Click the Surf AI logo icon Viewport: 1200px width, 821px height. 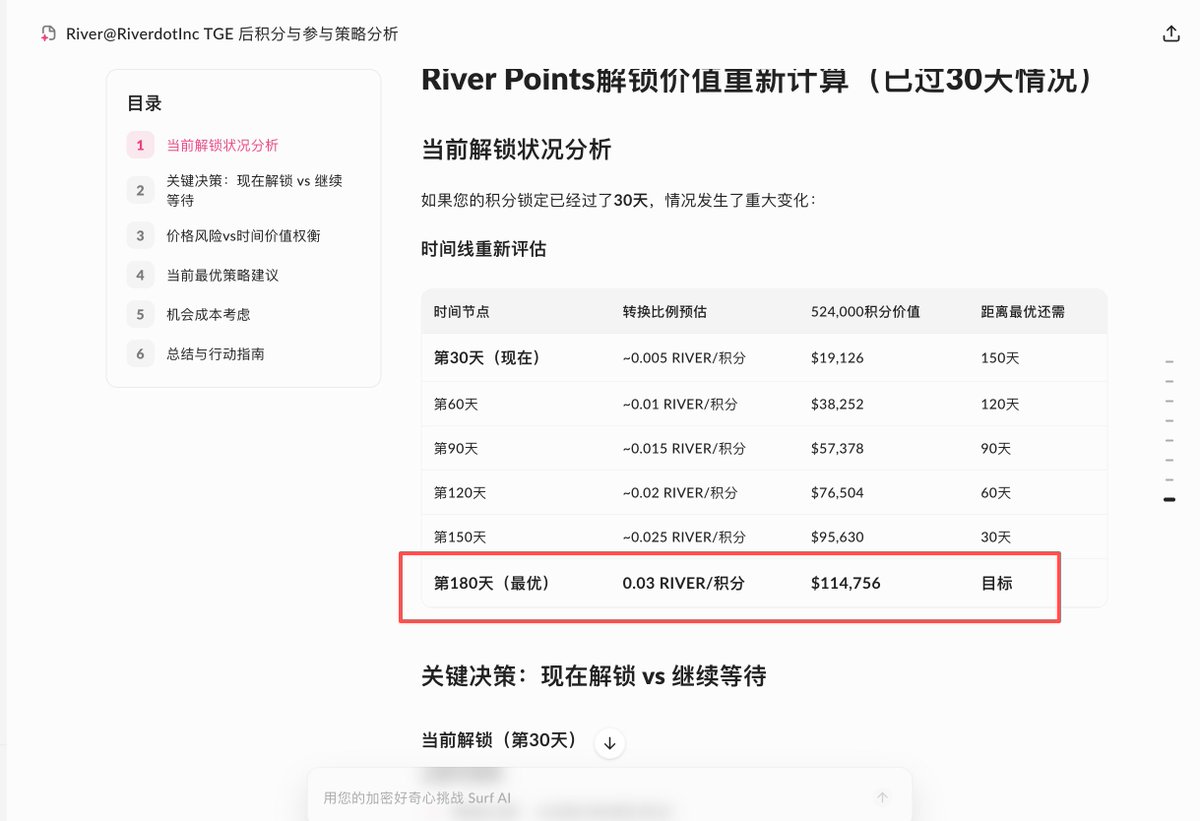coord(48,34)
